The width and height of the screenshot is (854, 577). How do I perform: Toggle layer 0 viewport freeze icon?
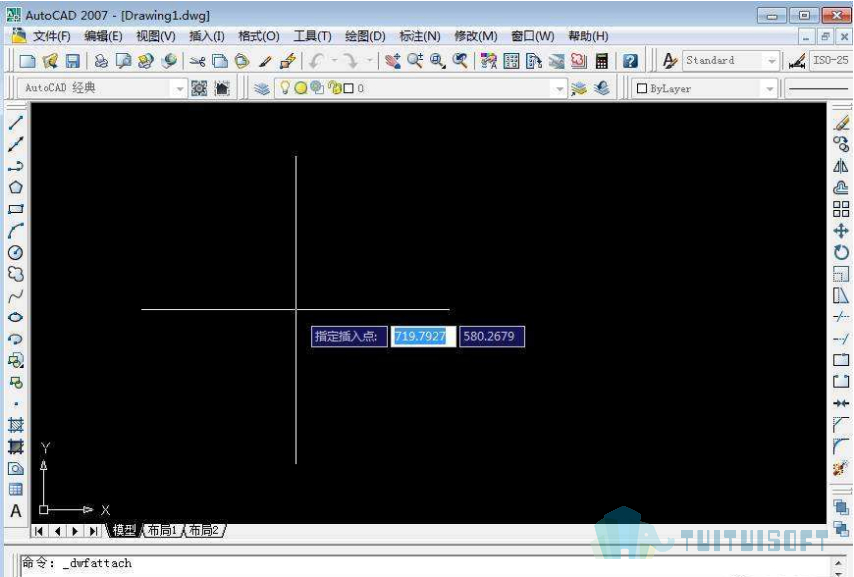coord(316,88)
